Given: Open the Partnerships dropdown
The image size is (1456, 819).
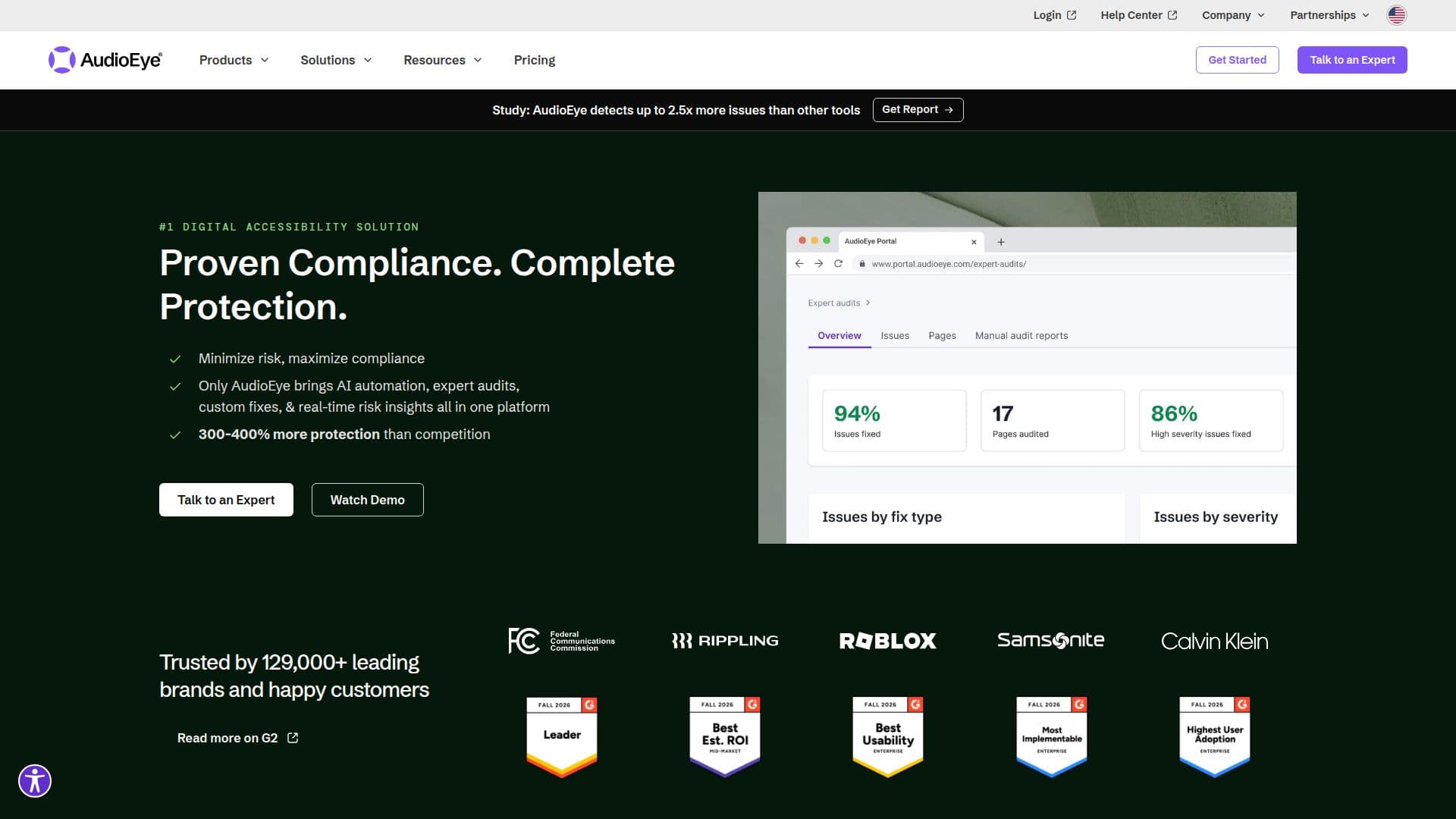Looking at the screenshot, I should coord(1330,15).
